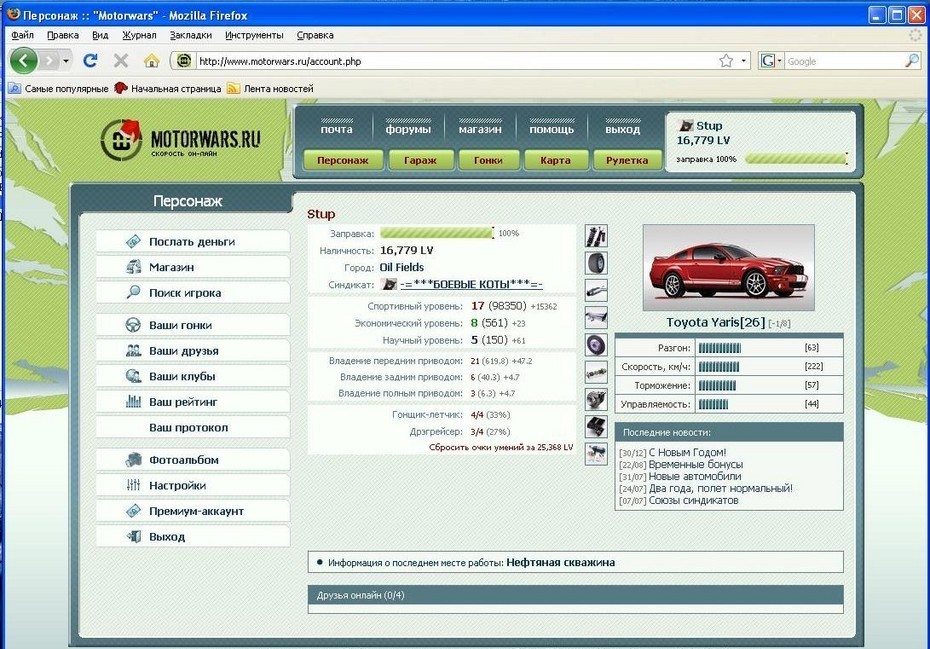The image size is (930, 649).
Task: Open Фотоальбом from the sidebar
Action: 193,460
